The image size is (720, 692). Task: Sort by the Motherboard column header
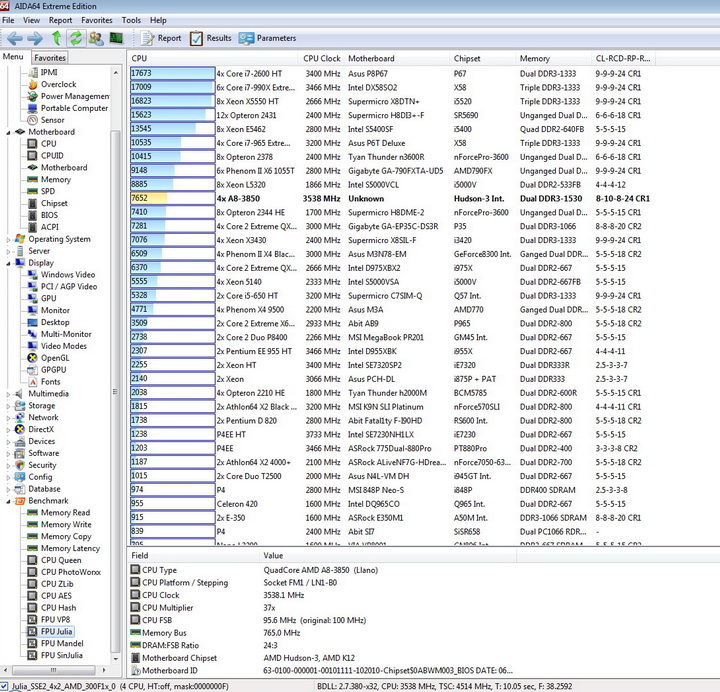click(x=396, y=58)
